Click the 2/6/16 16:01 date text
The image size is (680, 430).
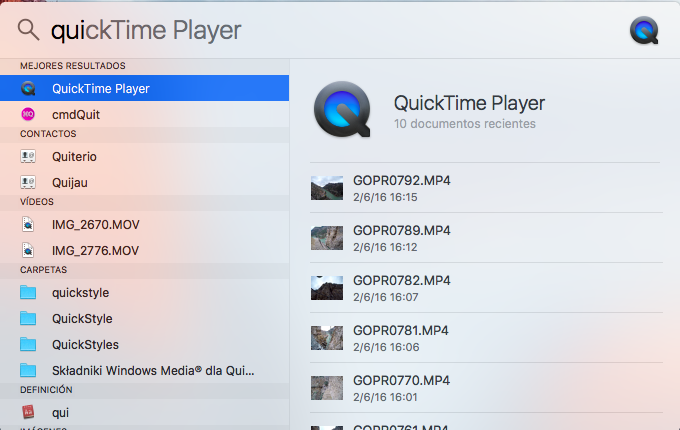pos(385,397)
